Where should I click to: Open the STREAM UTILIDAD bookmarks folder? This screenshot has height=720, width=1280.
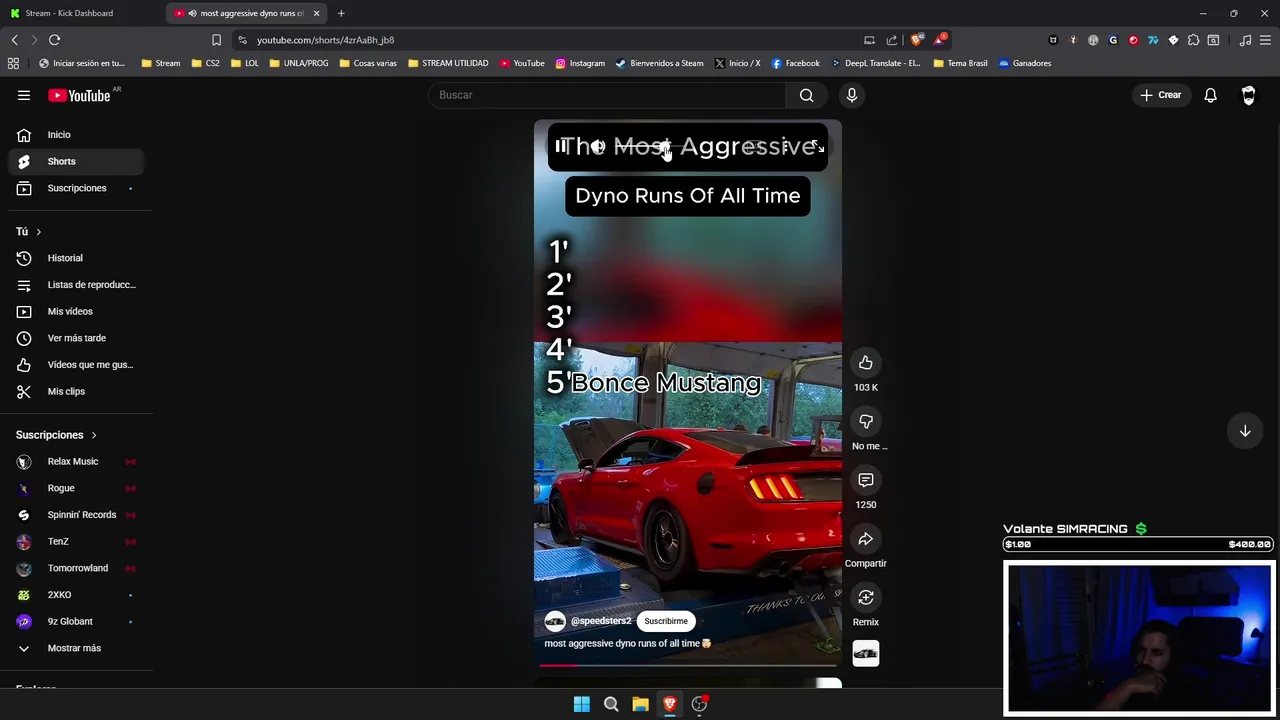coord(448,63)
